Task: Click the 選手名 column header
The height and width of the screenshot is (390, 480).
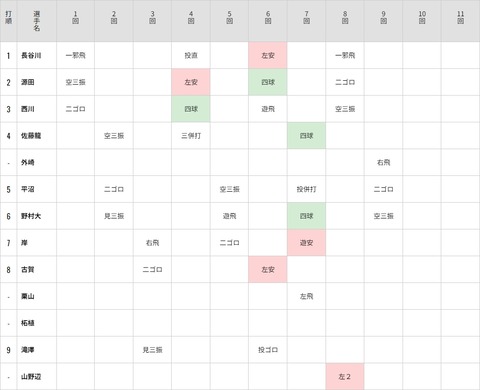Action: 37,21
